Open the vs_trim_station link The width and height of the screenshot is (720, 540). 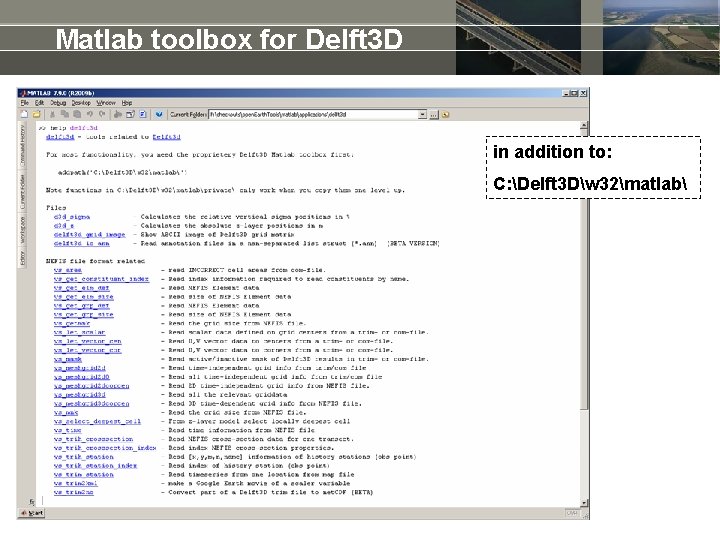84,474
